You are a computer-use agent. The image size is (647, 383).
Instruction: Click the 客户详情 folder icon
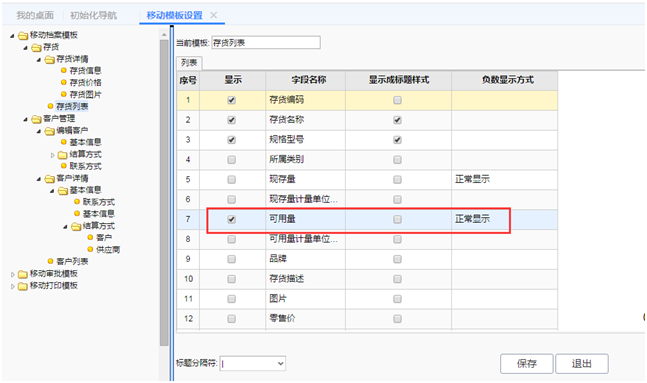50,179
